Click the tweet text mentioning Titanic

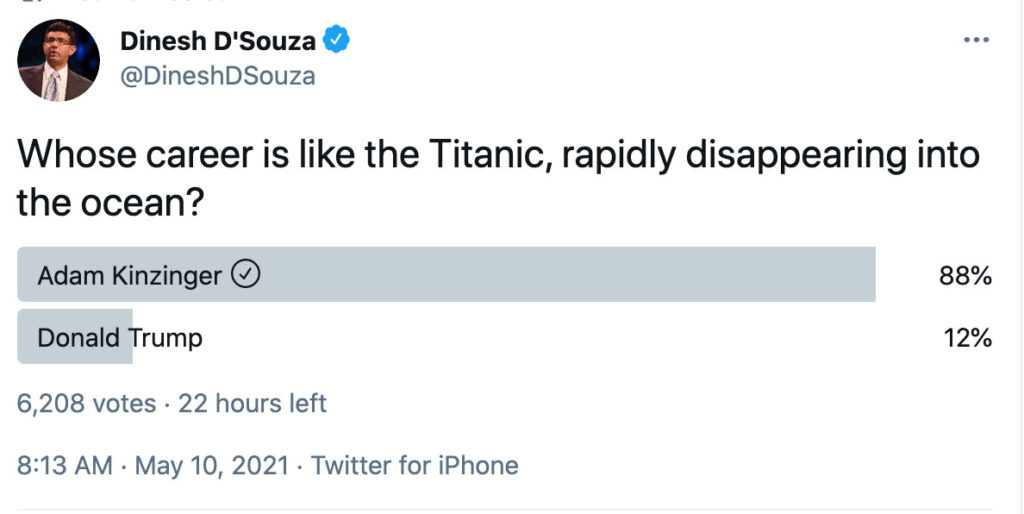[498, 155]
